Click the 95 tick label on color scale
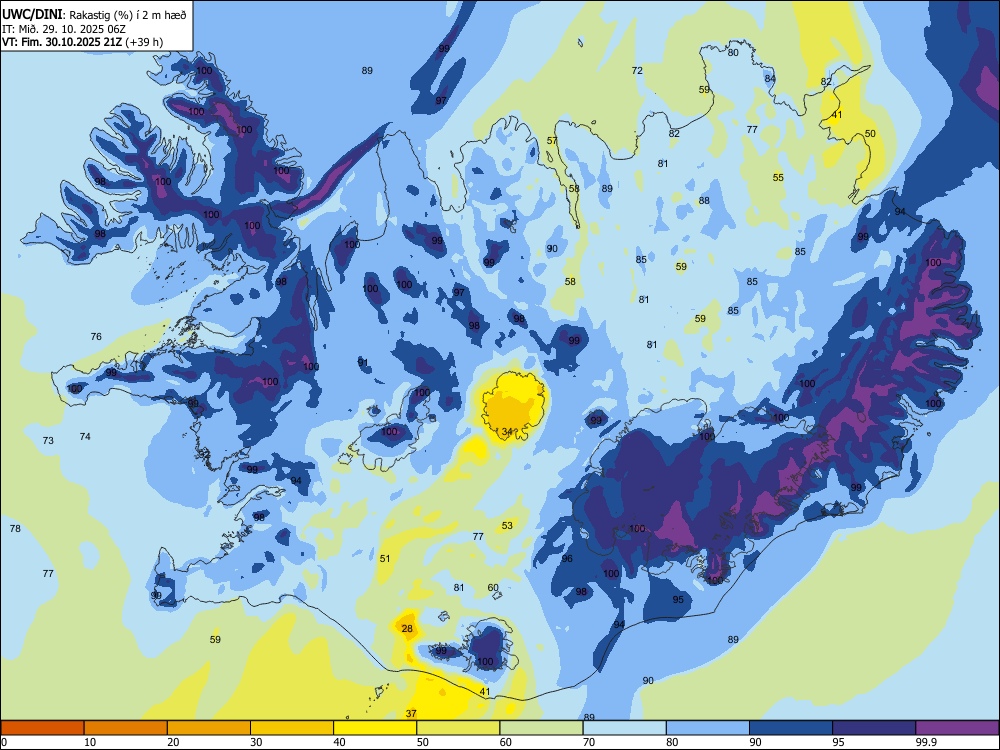Viewport: 1000px width, 750px height. pos(839,742)
